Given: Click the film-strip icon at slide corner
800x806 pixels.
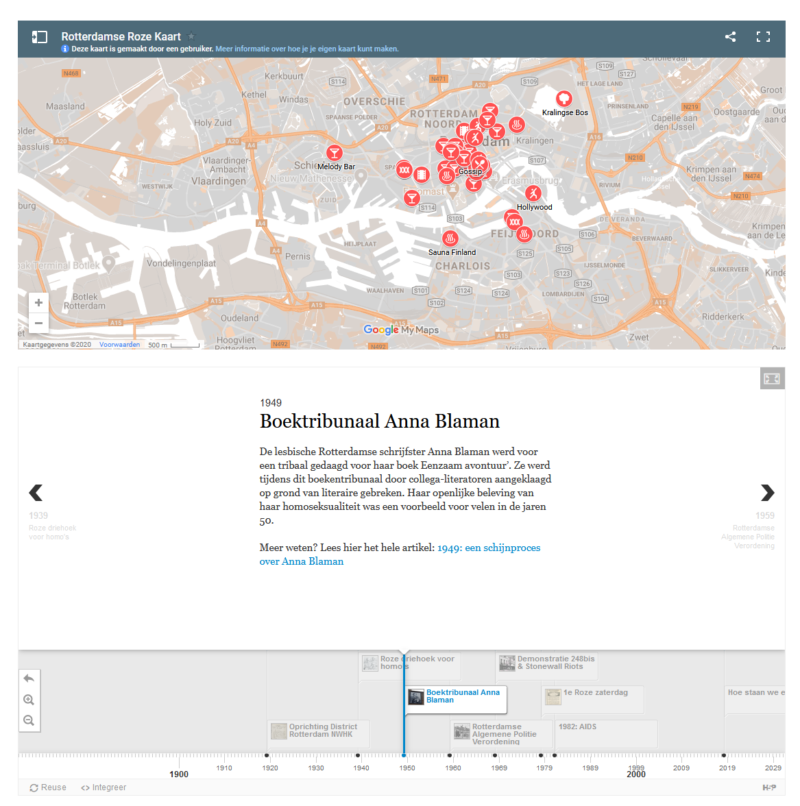Looking at the screenshot, I should coord(772,379).
